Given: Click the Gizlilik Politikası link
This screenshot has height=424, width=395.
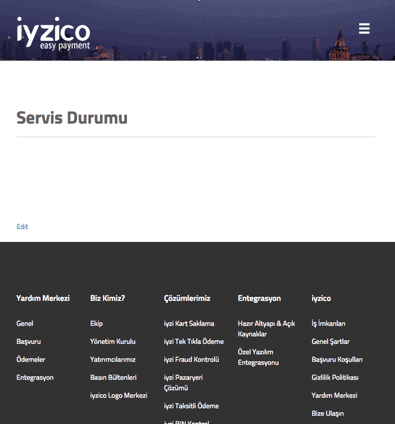Looking at the screenshot, I should [x=335, y=377].
